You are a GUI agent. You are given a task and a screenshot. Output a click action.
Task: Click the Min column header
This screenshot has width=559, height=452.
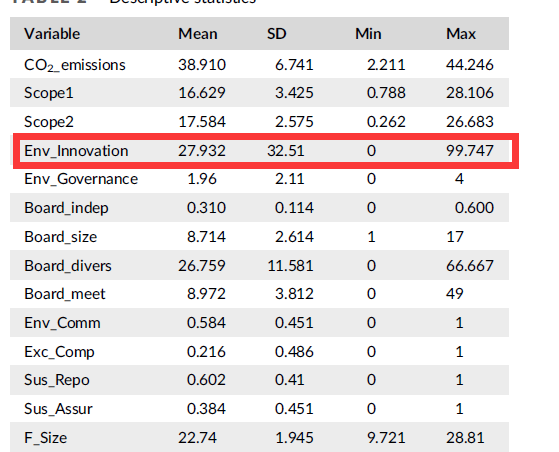(368, 34)
